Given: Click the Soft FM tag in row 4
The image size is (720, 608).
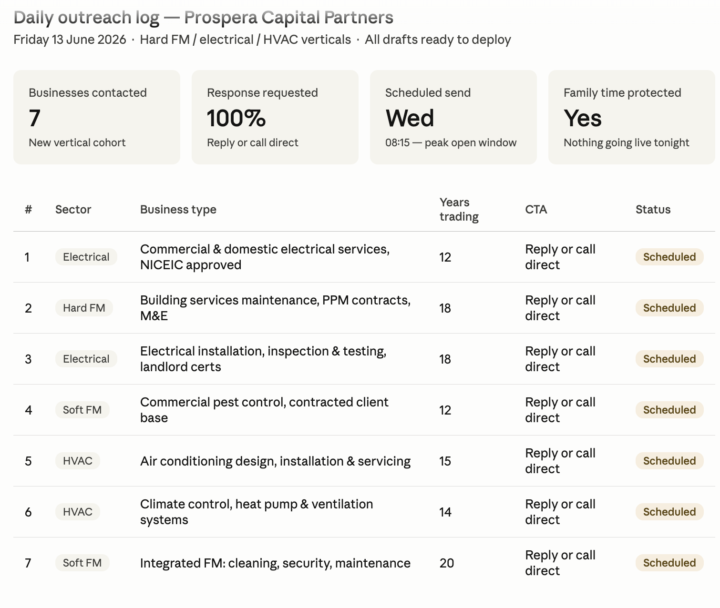Looking at the screenshot, I should (82, 410).
